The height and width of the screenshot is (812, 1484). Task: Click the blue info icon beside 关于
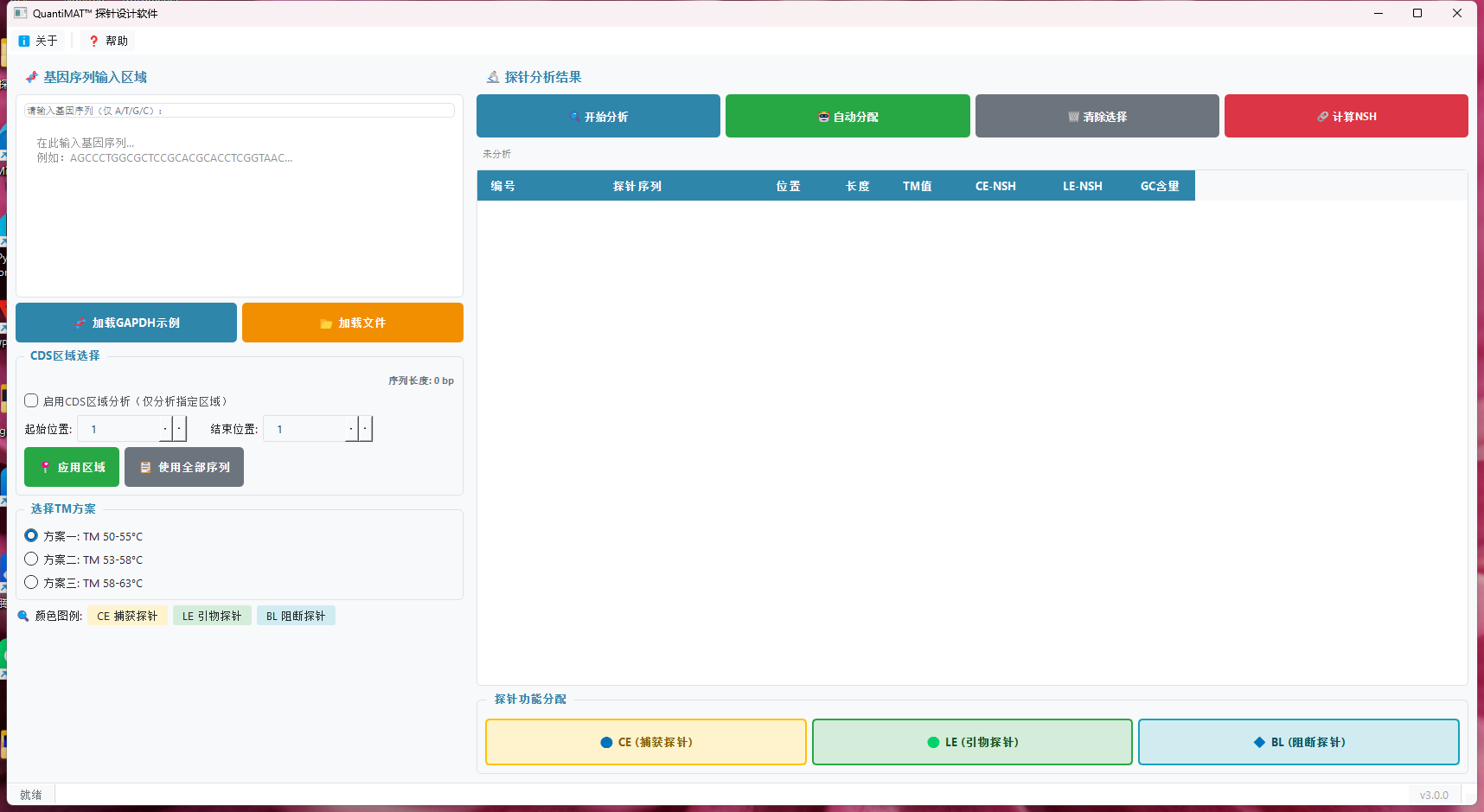click(x=24, y=40)
